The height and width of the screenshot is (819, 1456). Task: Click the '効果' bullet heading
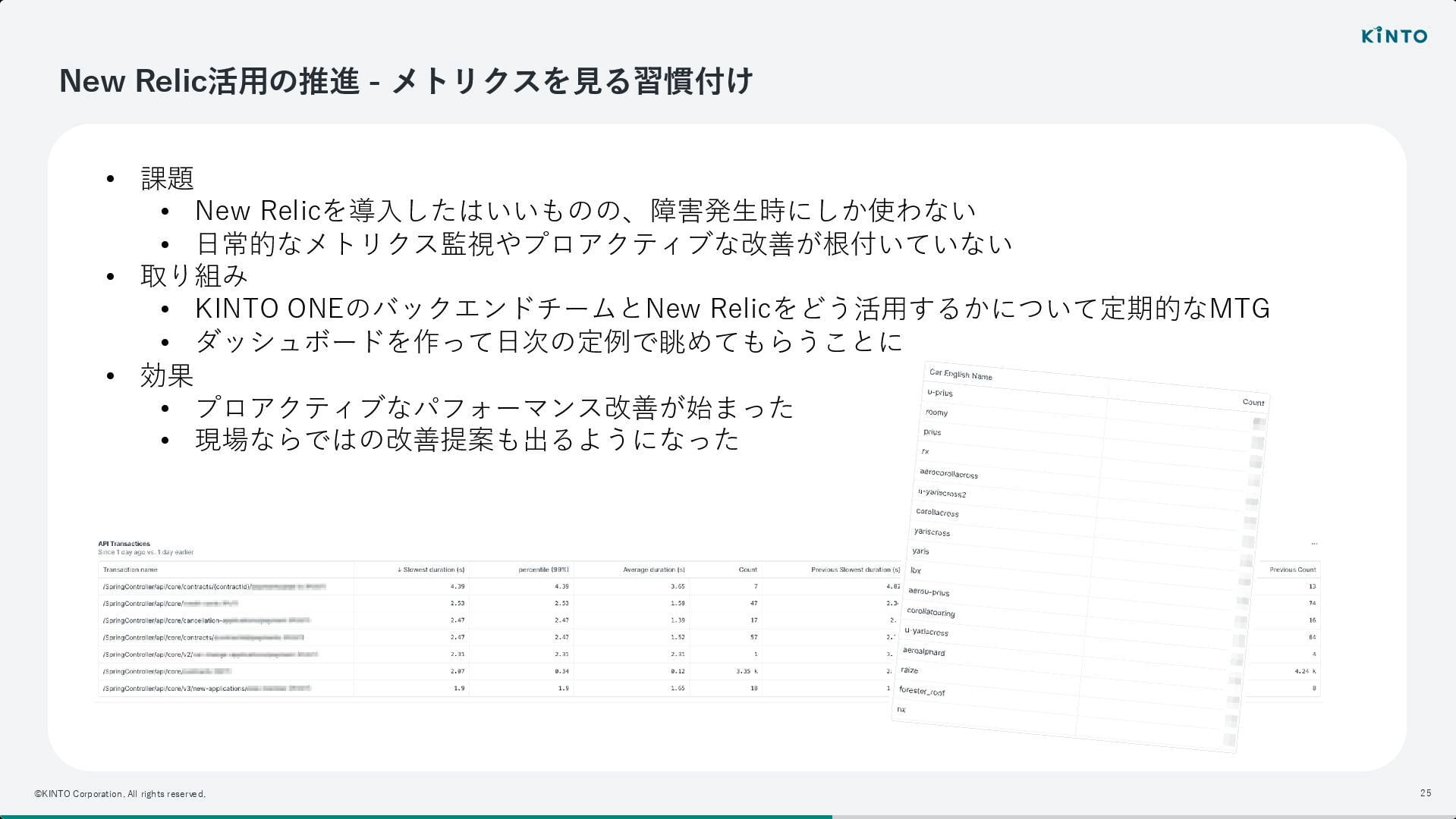167,375
